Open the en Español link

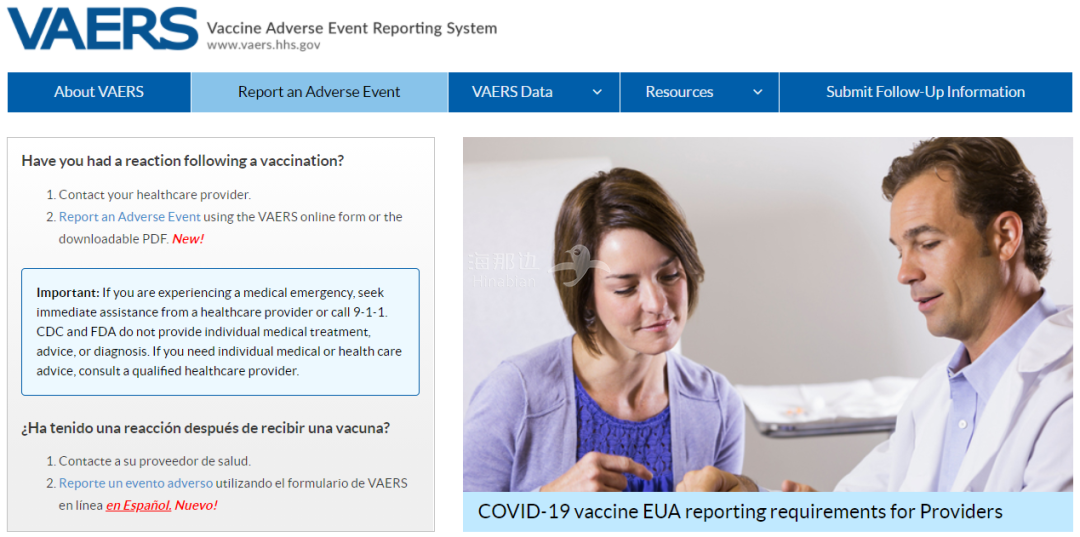[138, 505]
